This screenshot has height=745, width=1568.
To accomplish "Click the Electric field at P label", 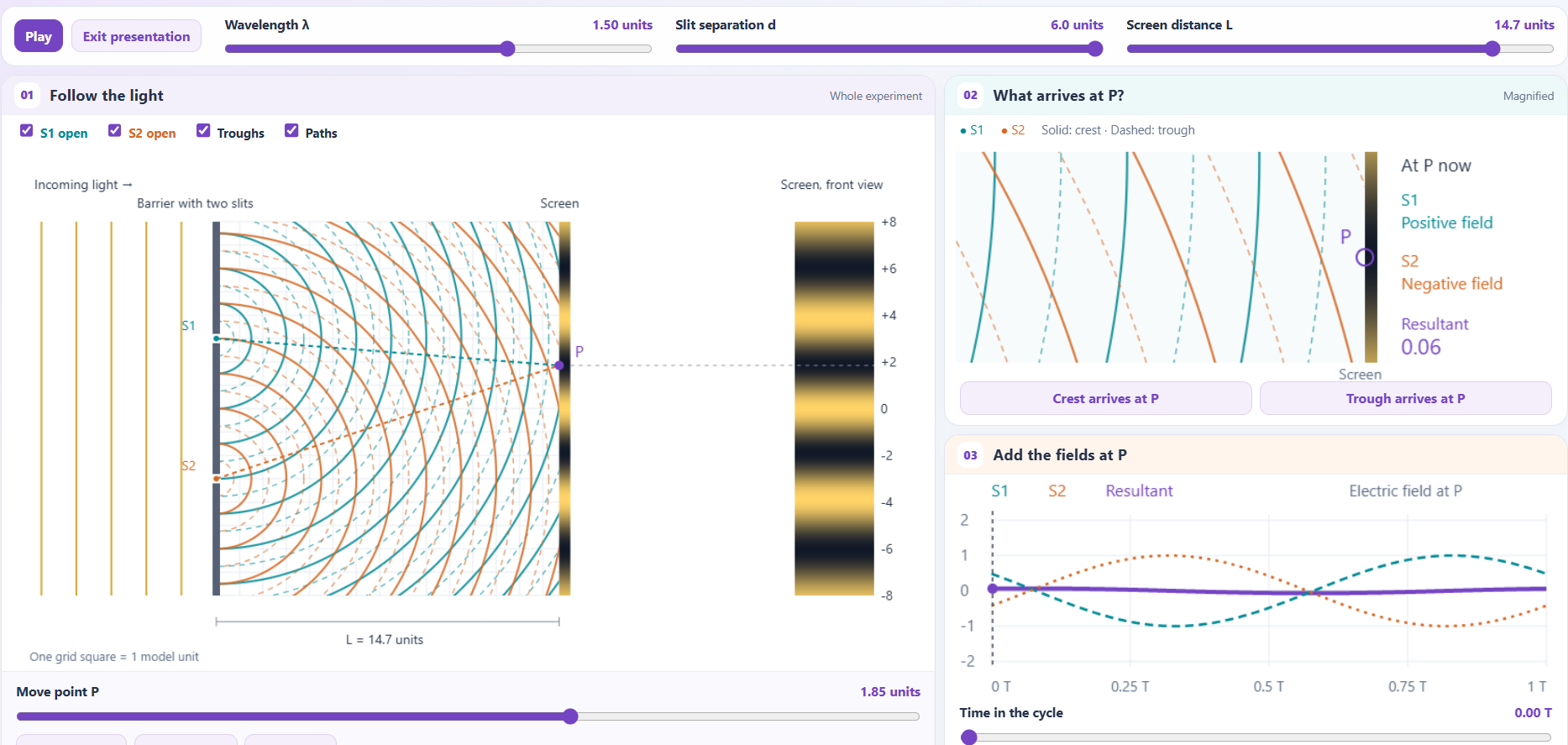I will pos(1405,491).
